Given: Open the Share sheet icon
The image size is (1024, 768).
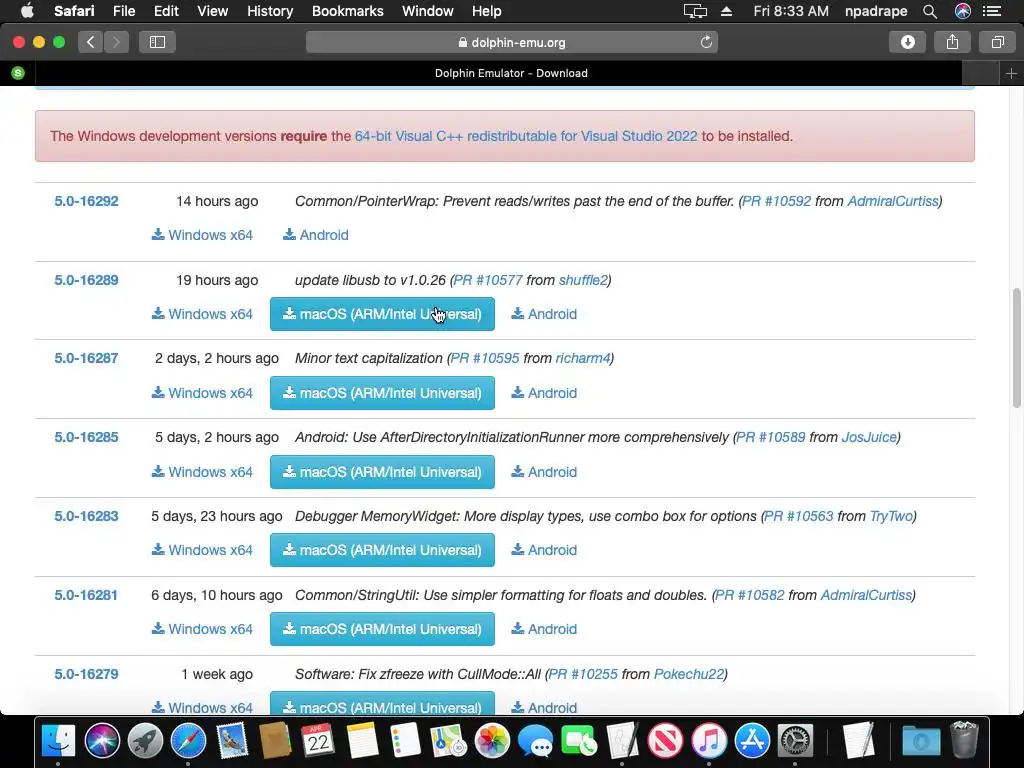Looking at the screenshot, I should 952,42.
